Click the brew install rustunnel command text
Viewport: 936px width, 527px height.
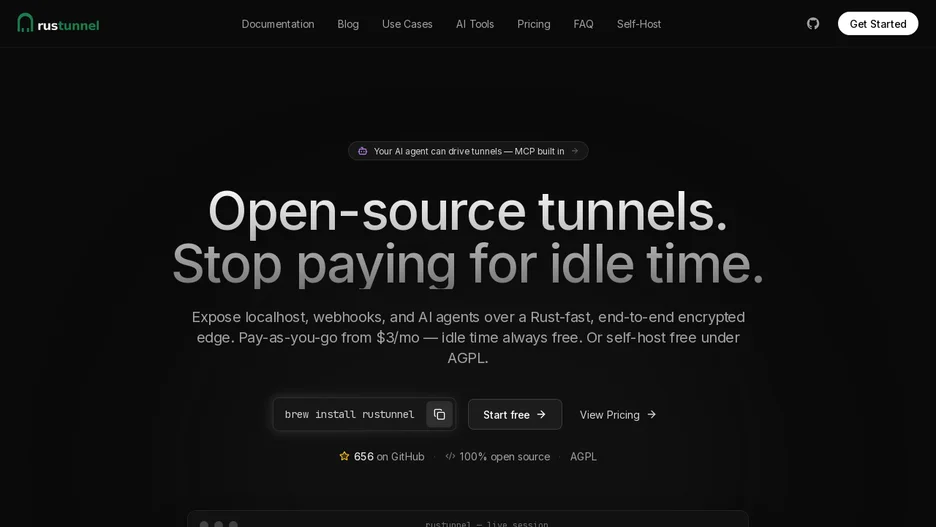pyautogui.click(x=349, y=414)
